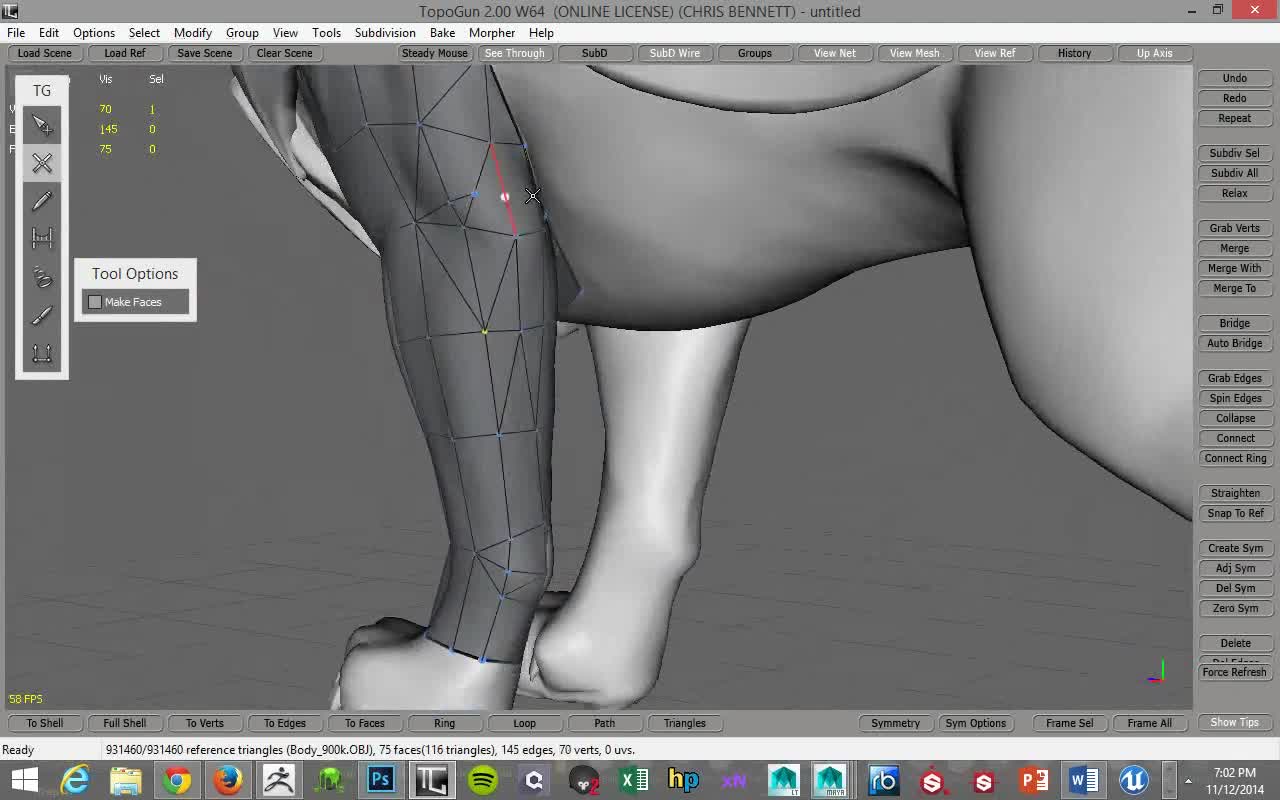The width and height of the screenshot is (1280, 800).
Task: Open Spotify from the taskbar
Action: coord(483,780)
